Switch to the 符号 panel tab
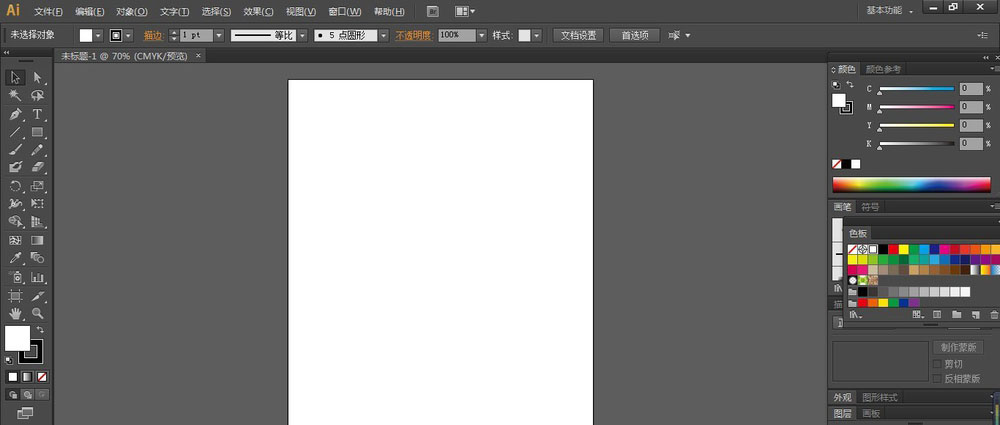Screen dimensions: 1000x425 [x=870, y=207]
